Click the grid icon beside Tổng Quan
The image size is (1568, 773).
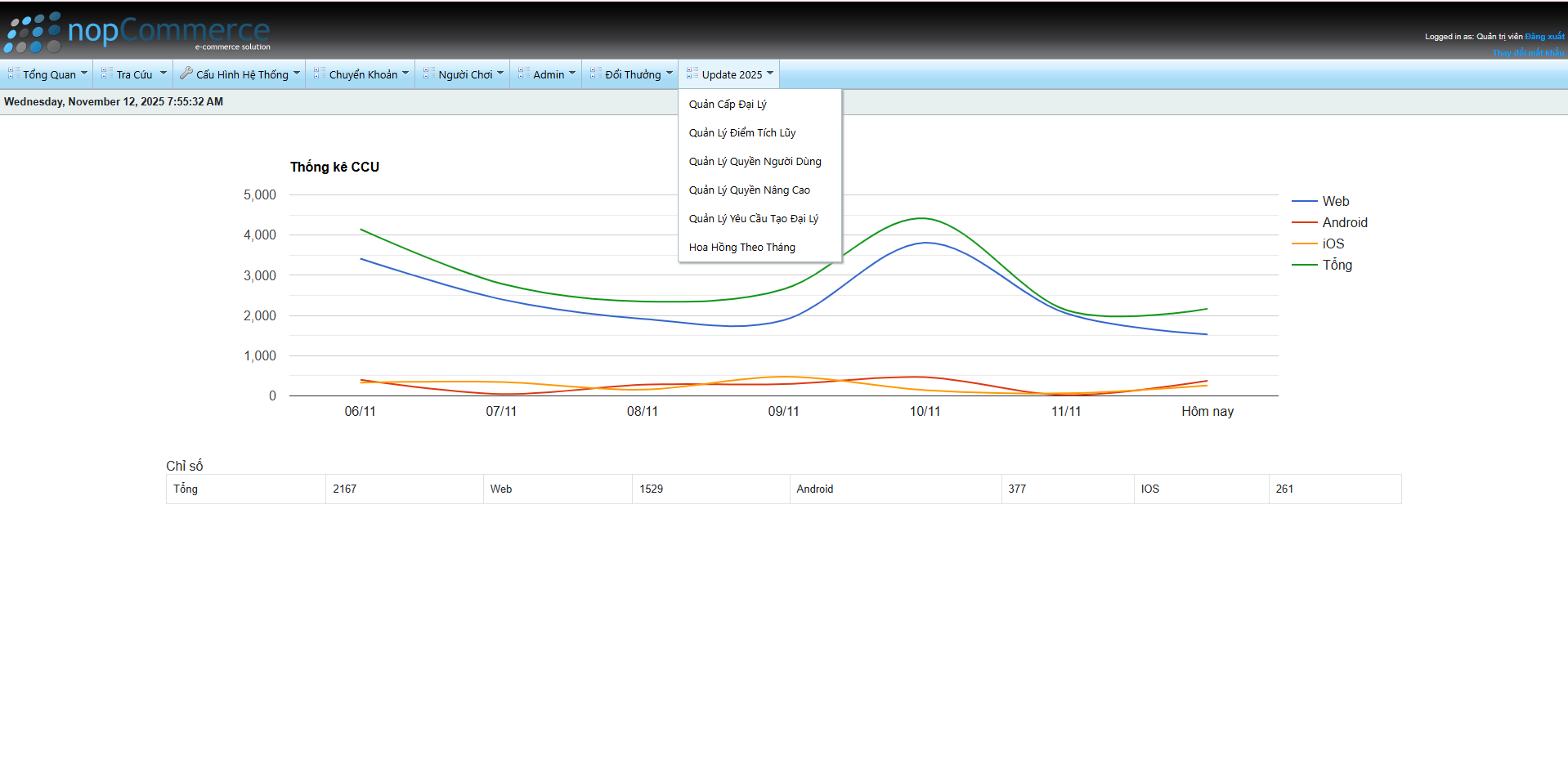click(x=13, y=74)
